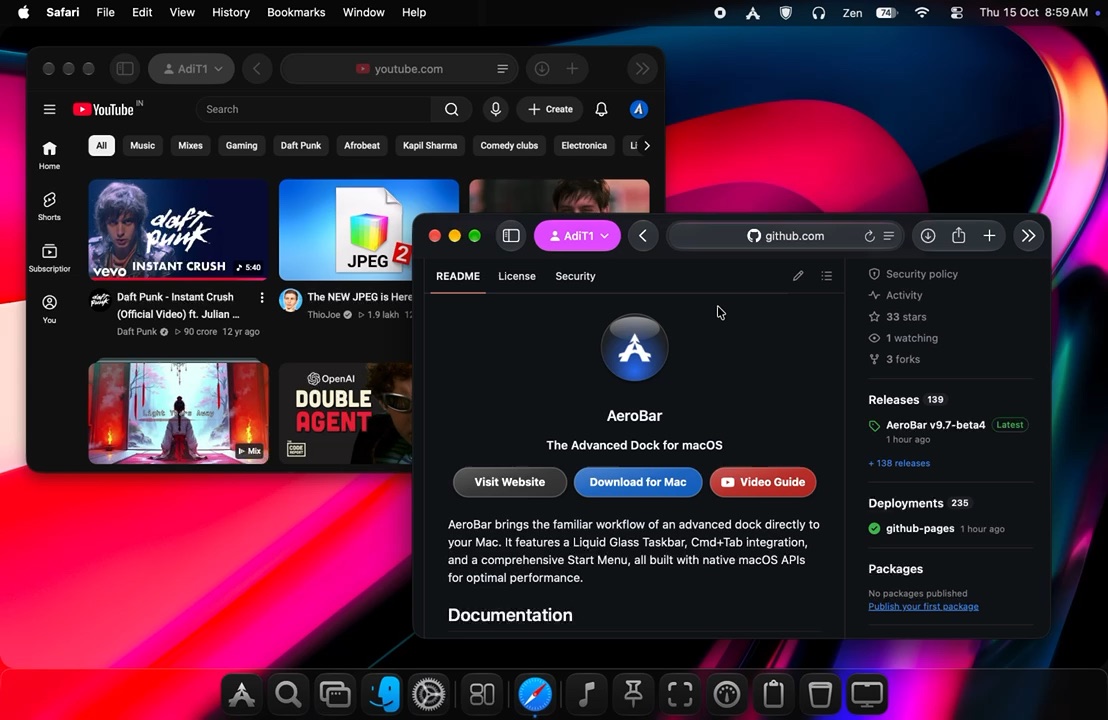Viewport: 1108px width, 720px height.
Task: Open the music note icon in the dock
Action: pyautogui.click(x=587, y=695)
